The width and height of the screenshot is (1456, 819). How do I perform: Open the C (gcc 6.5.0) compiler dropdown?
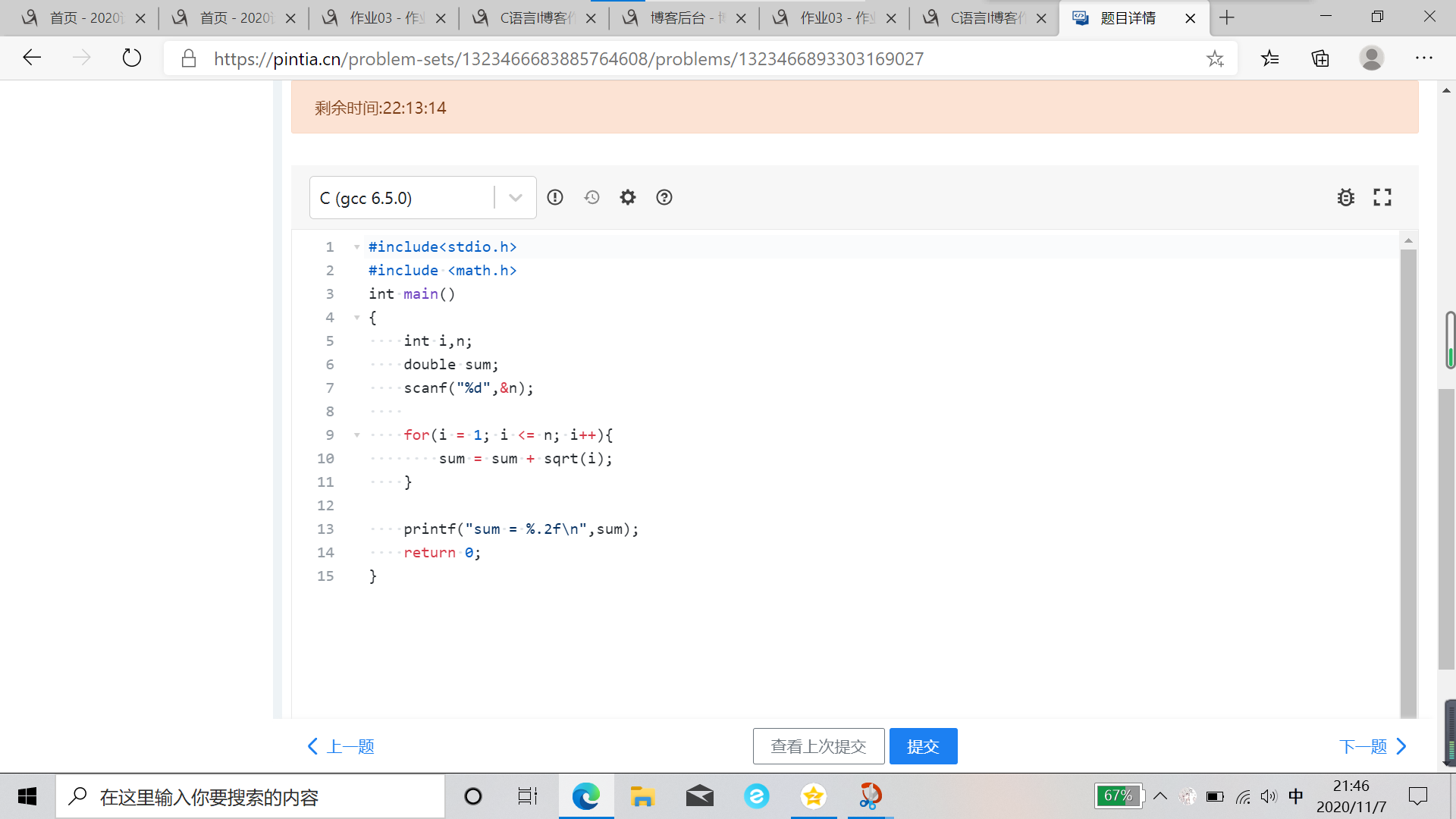tap(515, 198)
